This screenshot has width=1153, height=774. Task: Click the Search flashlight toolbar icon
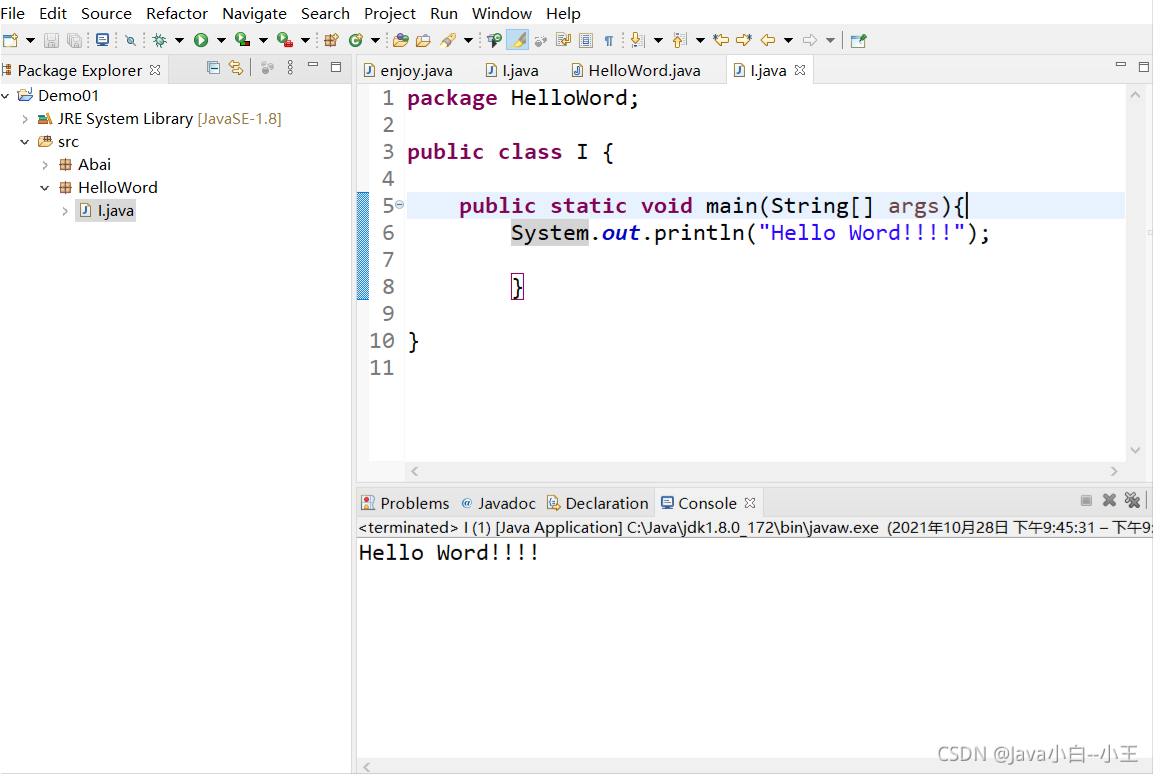pos(448,40)
